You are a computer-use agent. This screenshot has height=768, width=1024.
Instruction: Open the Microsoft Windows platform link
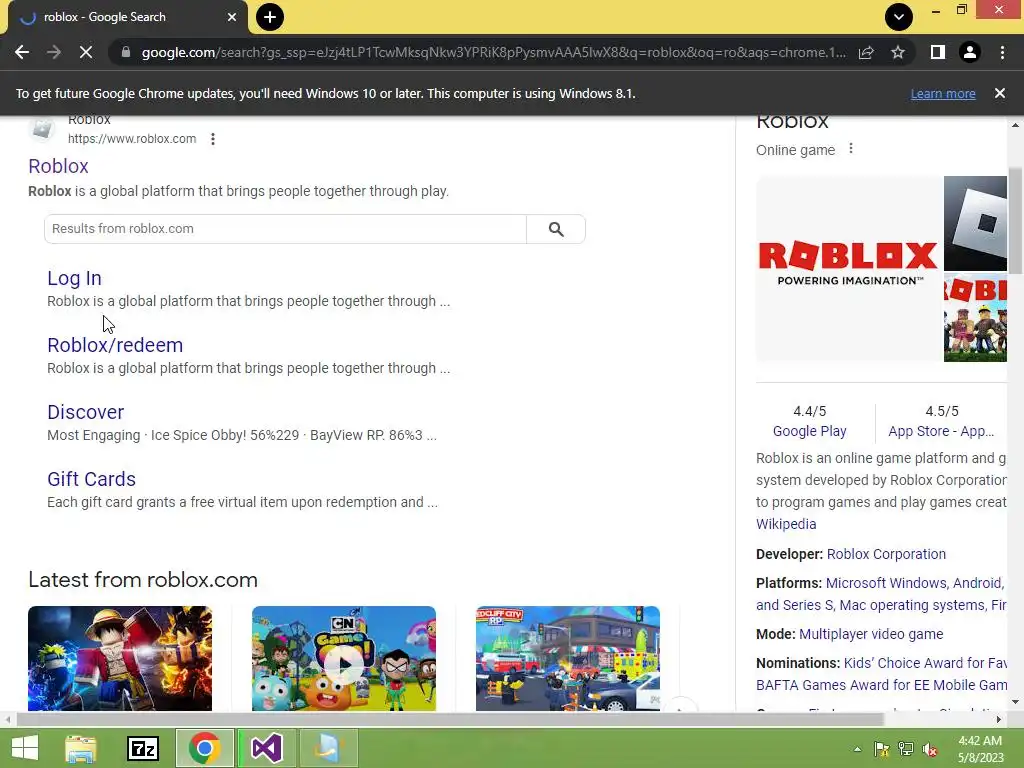886,583
